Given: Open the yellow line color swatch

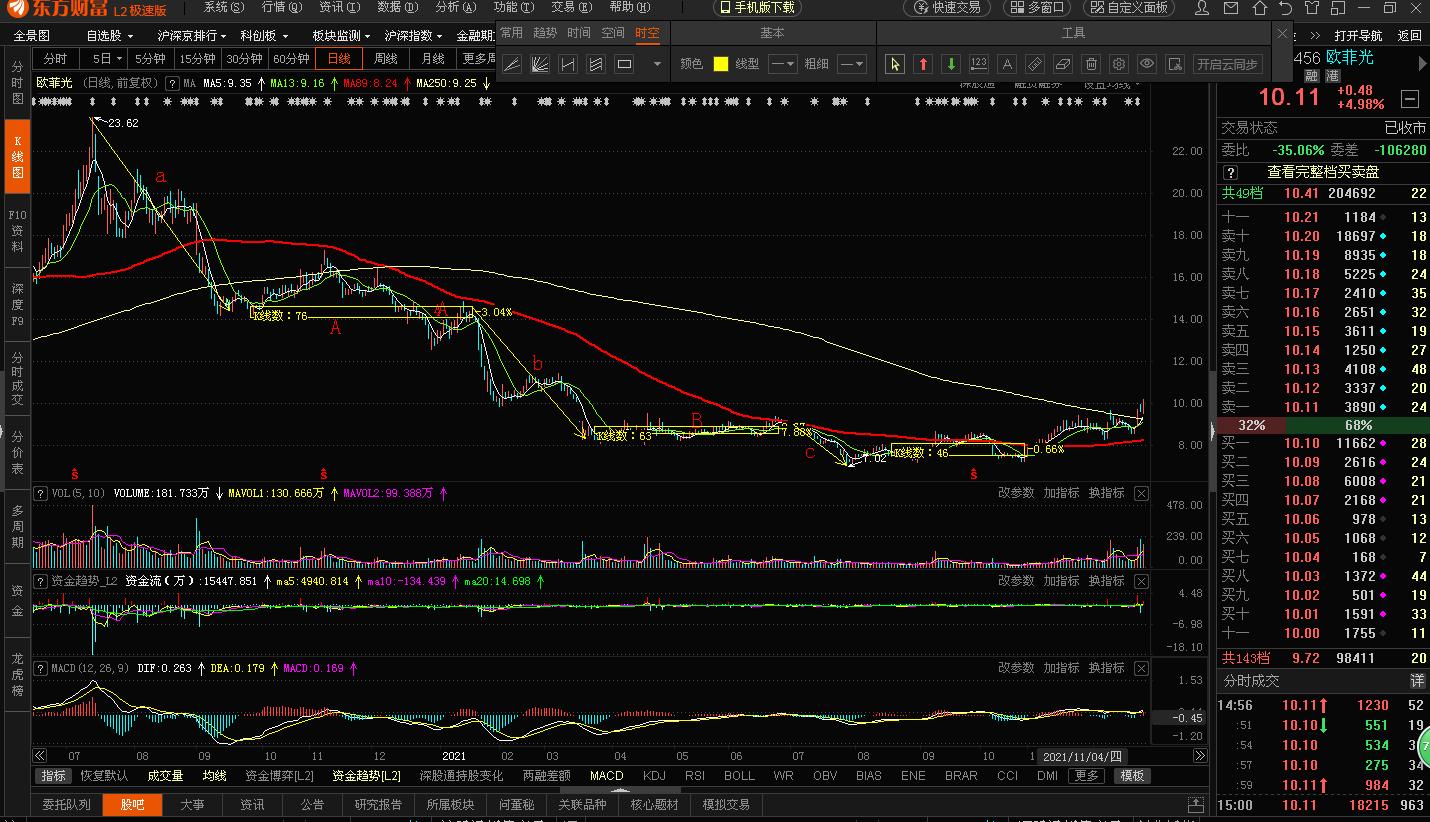Looking at the screenshot, I should click(x=720, y=64).
